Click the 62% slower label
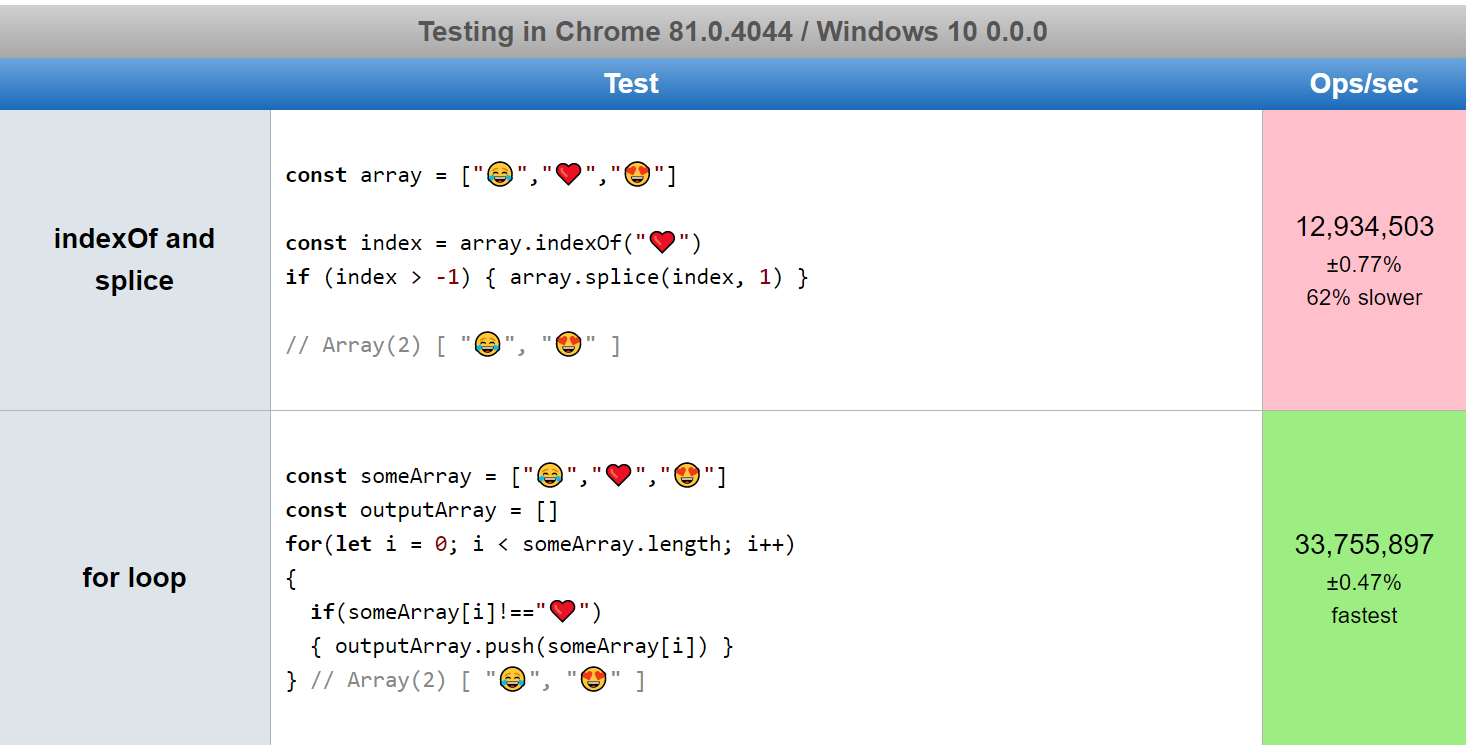 pyautogui.click(x=1363, y=297)
